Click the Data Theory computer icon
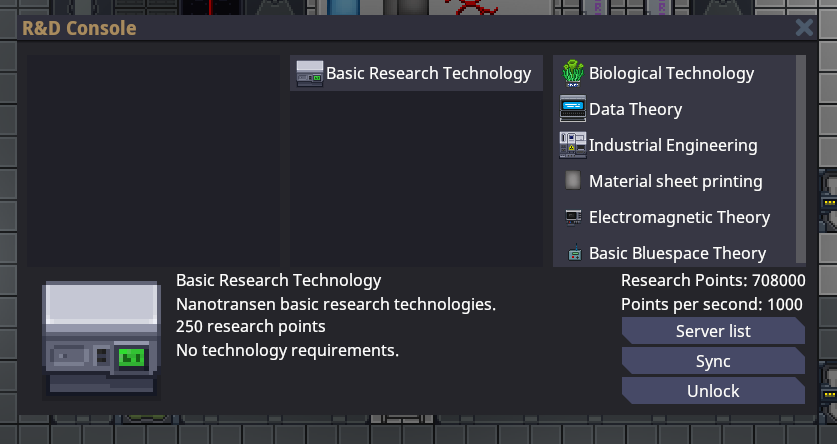The image size is (837, 444). click(x=573, y=109)
